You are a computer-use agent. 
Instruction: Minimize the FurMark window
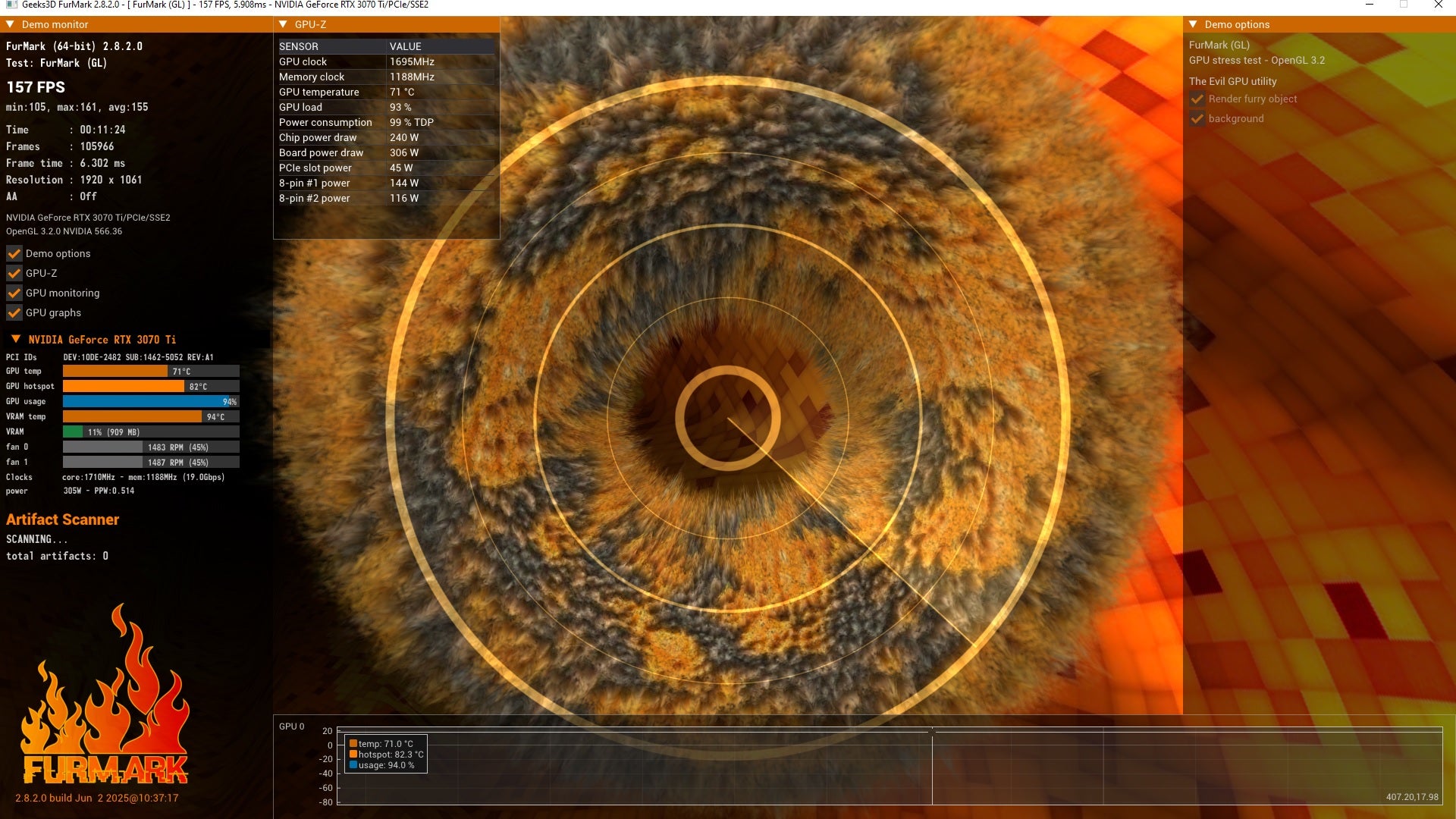click(1370, 5)
